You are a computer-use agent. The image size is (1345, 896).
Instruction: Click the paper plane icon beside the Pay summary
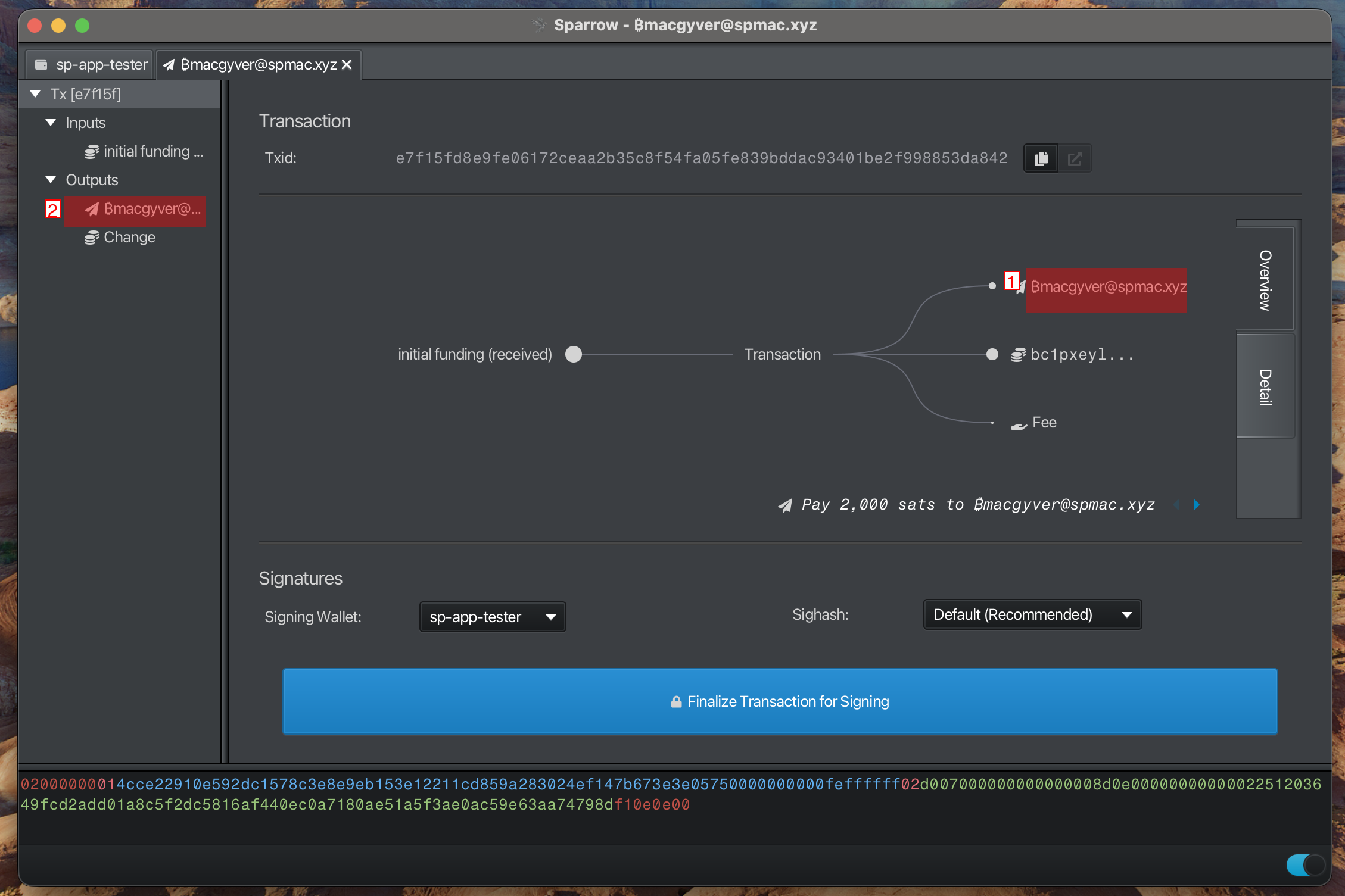point(785,505)
